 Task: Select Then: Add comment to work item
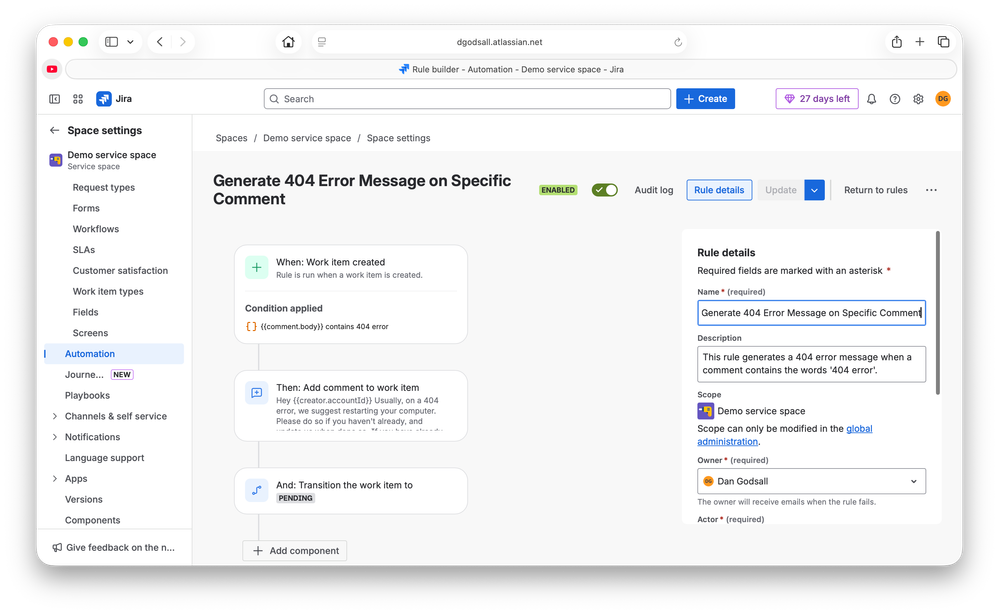point(350,406)
